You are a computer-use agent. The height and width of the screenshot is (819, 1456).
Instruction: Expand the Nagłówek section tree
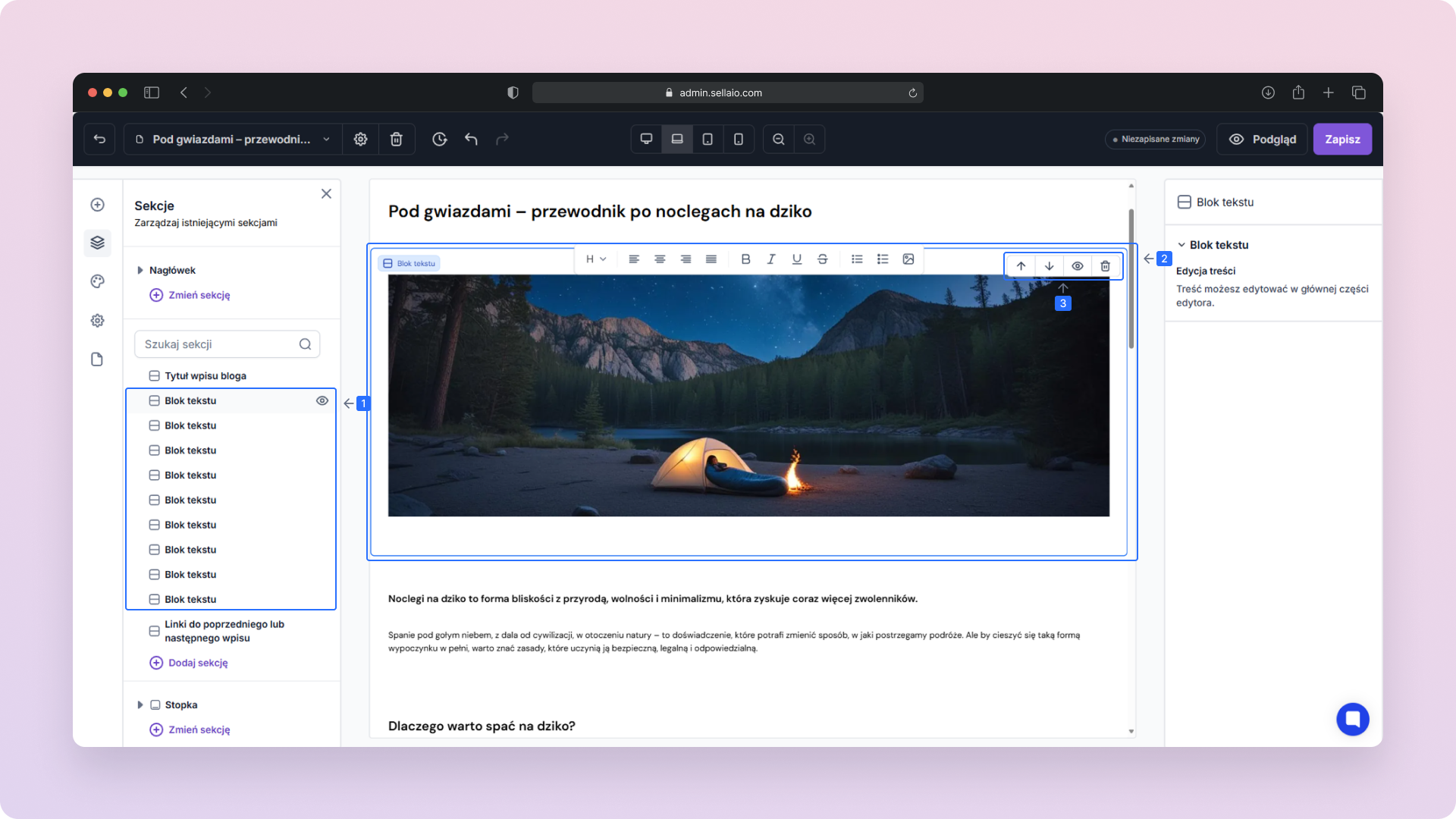140,271
